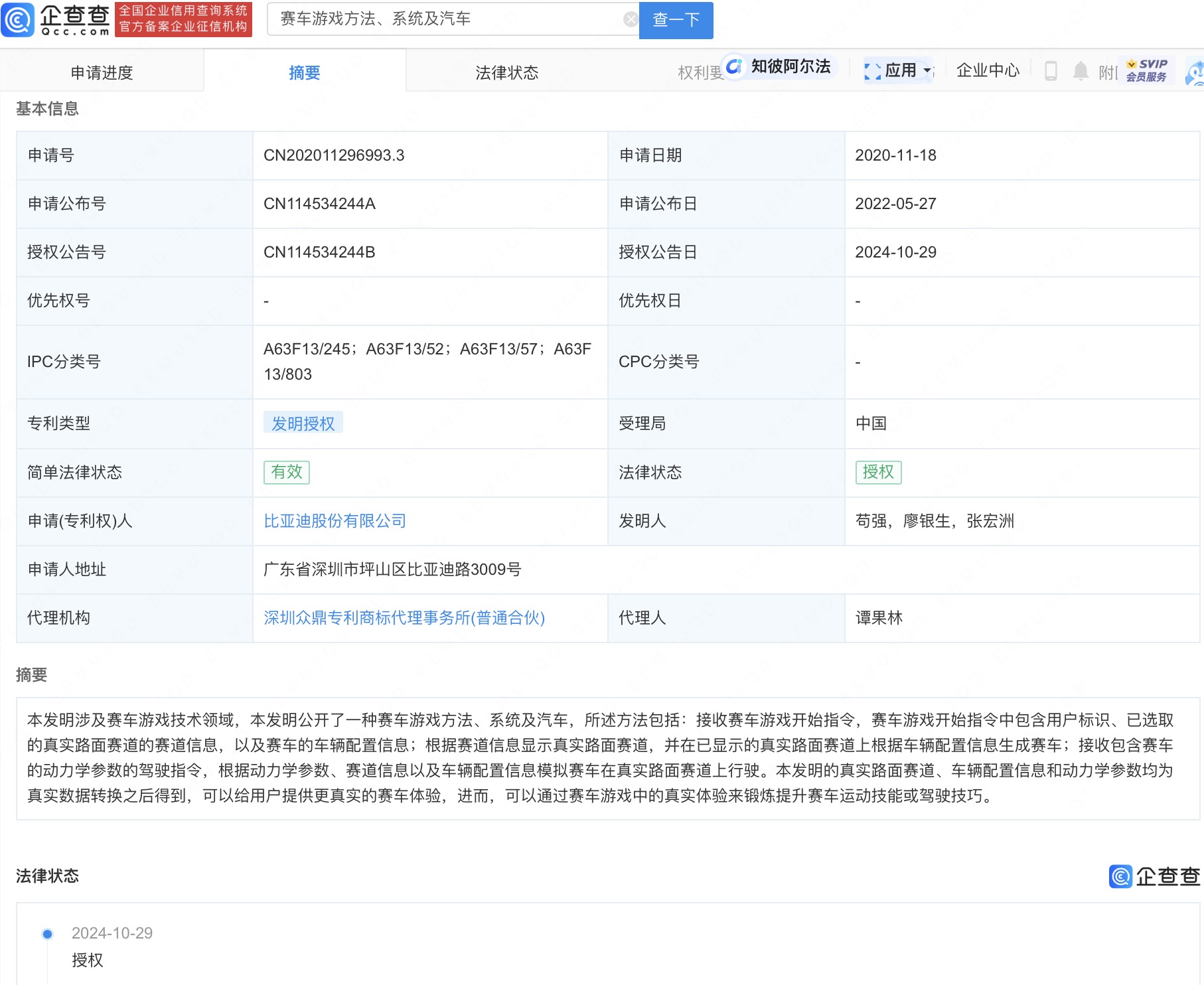Open the 法律状态 tab

tap(506, 72)
